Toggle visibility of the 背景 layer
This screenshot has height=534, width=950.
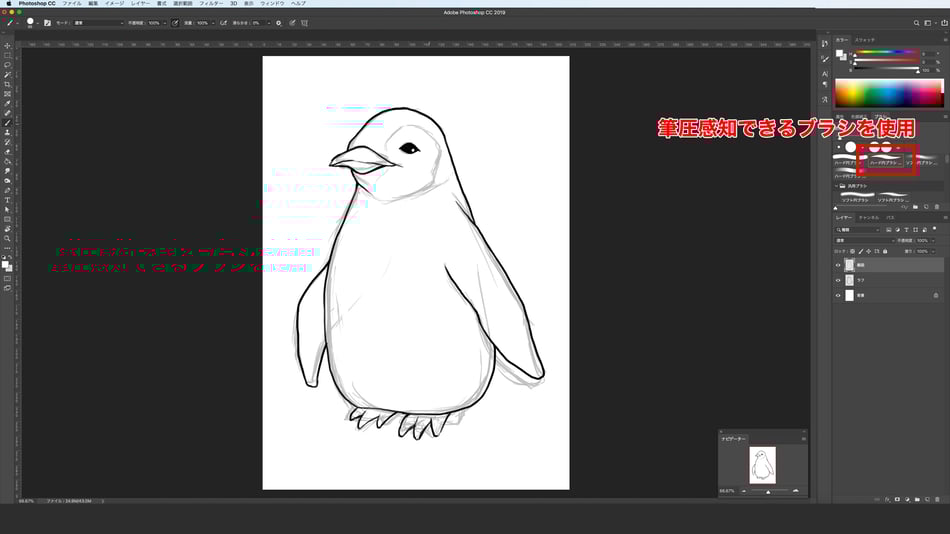coord(838,296)
